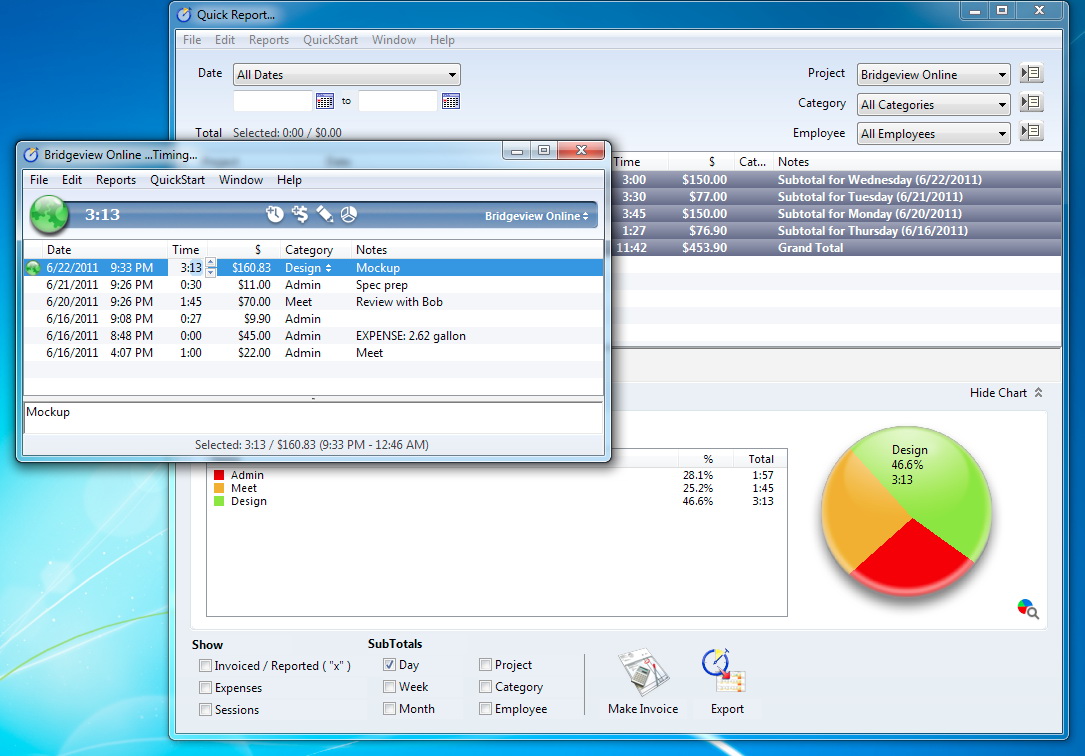This screenshot has width=1085, height=756.
Task: Open the start date calendar picker
Action: pyautogui.click(x=325, y=101)
